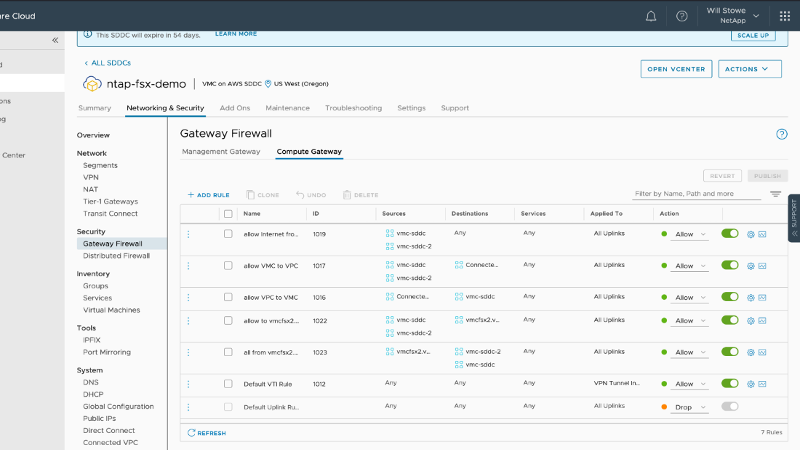Open the Troubleshooting tab

tap(353, 108)
